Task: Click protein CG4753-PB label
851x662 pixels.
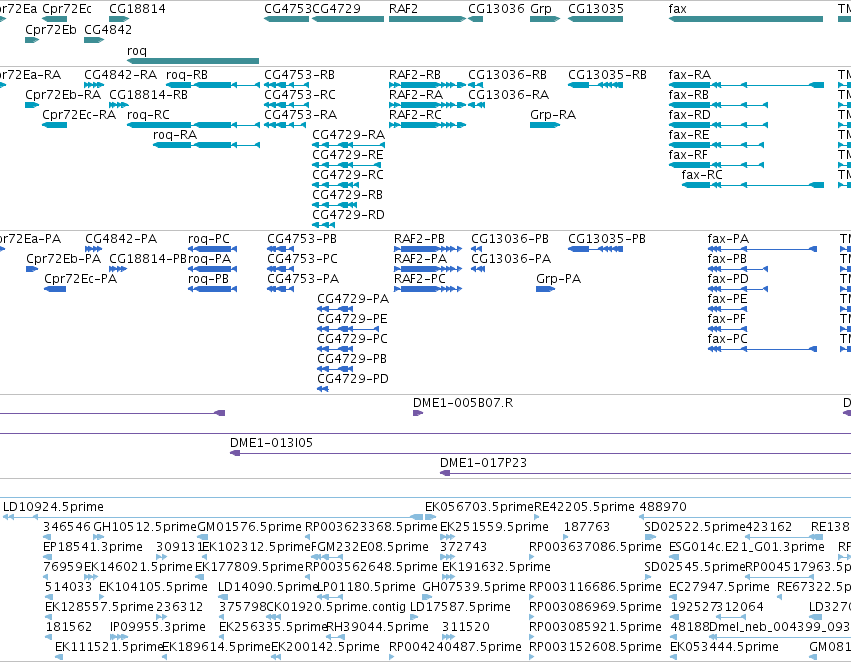Action: pyautogui.click(x=302, y=239)
